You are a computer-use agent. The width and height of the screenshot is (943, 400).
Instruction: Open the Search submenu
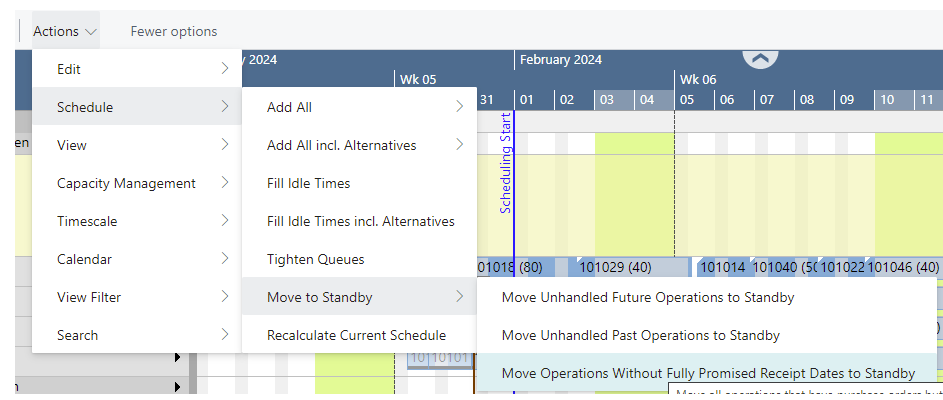[137, 334]
